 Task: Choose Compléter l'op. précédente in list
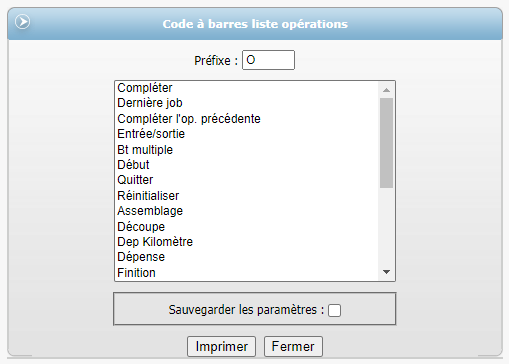(x=246, y=119)
